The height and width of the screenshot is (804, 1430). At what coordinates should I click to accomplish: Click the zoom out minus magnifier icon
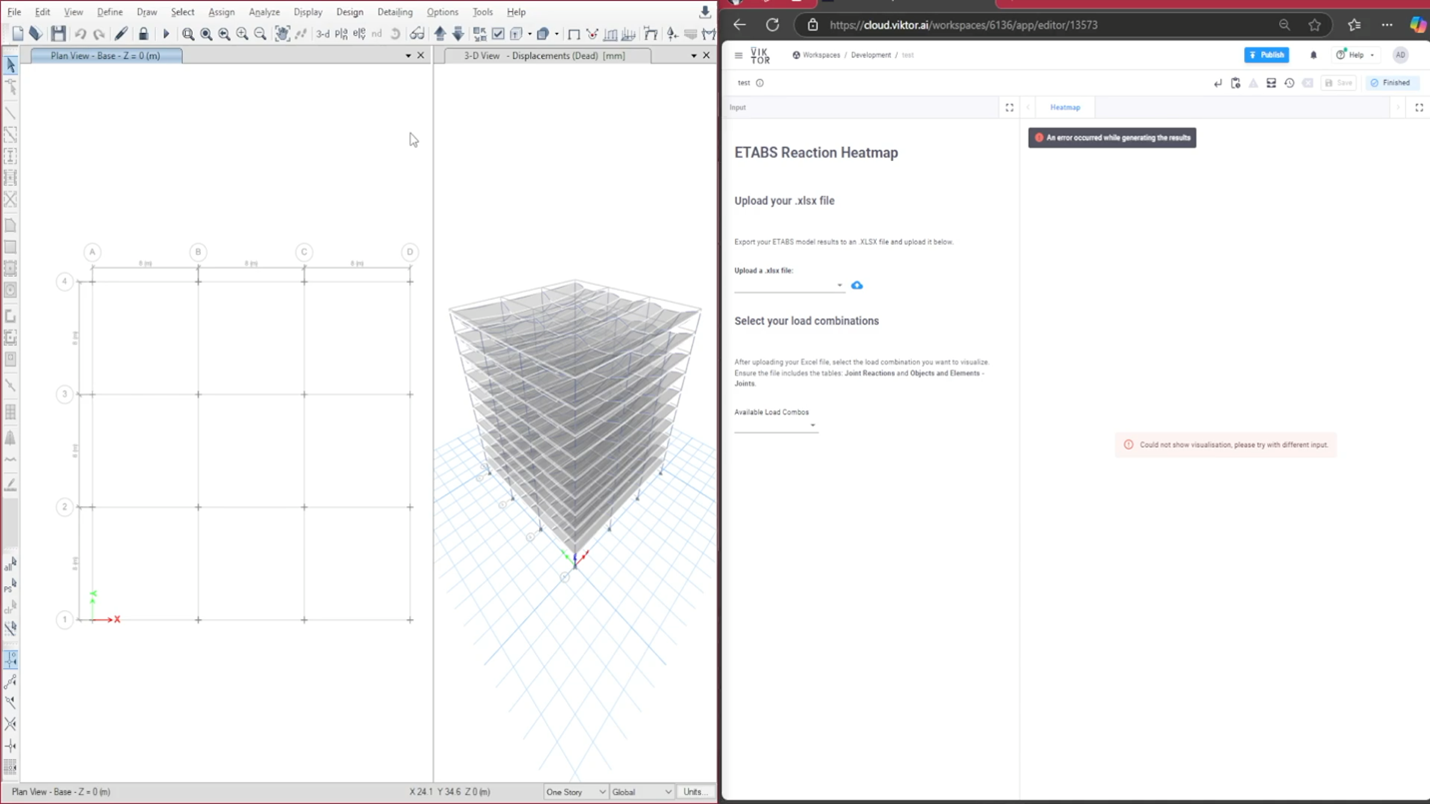tap(260, 34)
